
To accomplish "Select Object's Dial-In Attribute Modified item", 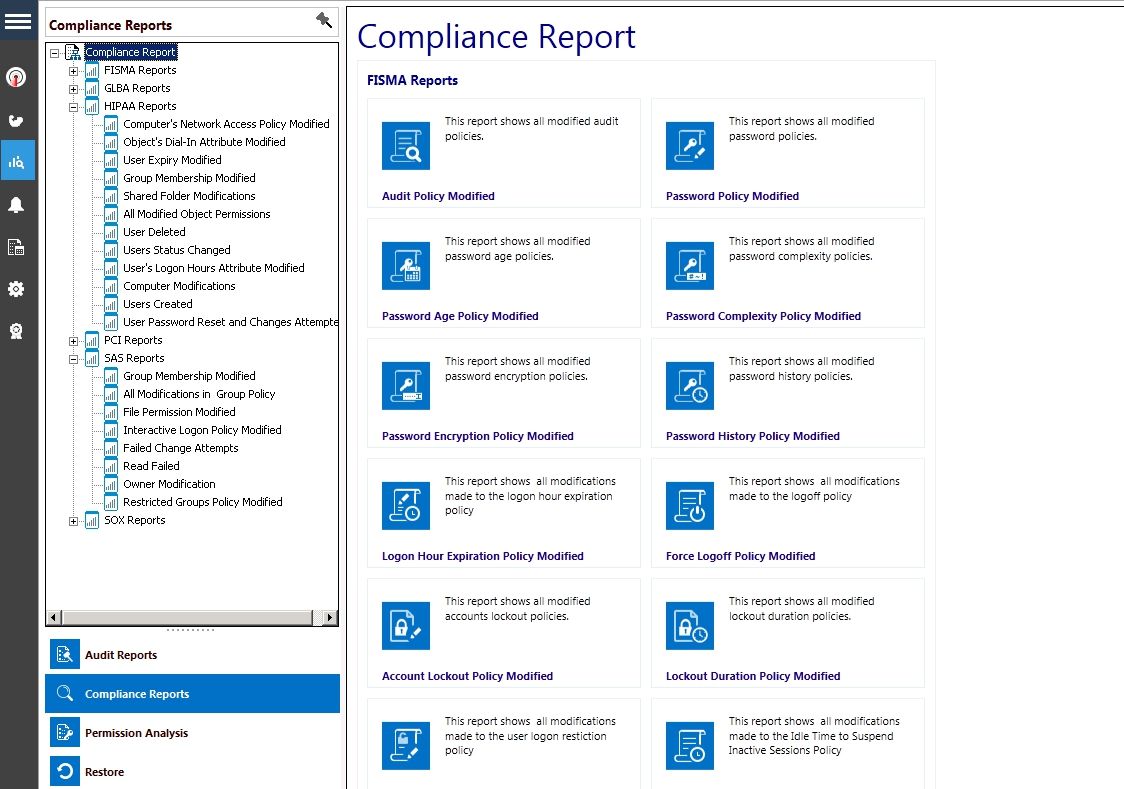I will point(204,142).
